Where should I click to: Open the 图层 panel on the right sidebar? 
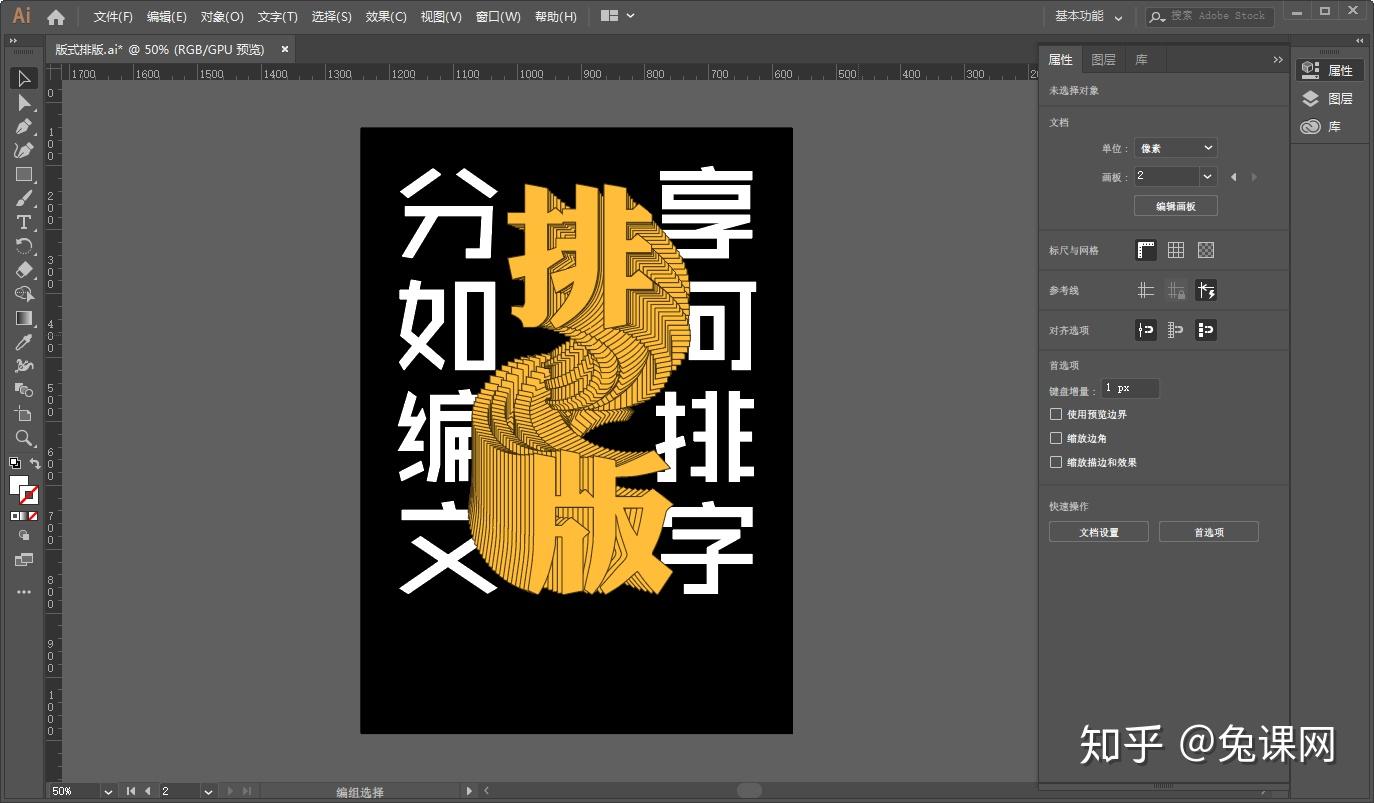tap(1102, 59)
